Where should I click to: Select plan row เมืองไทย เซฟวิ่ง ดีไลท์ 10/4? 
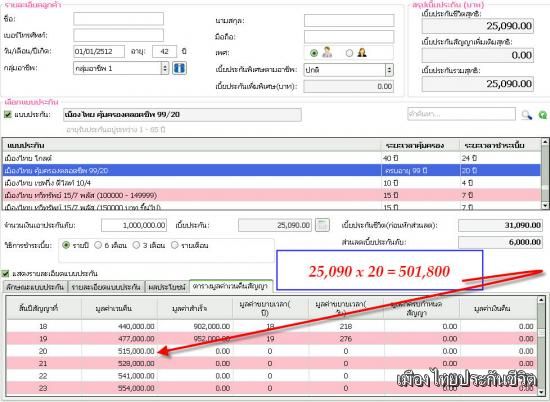(x=271, y=183)
